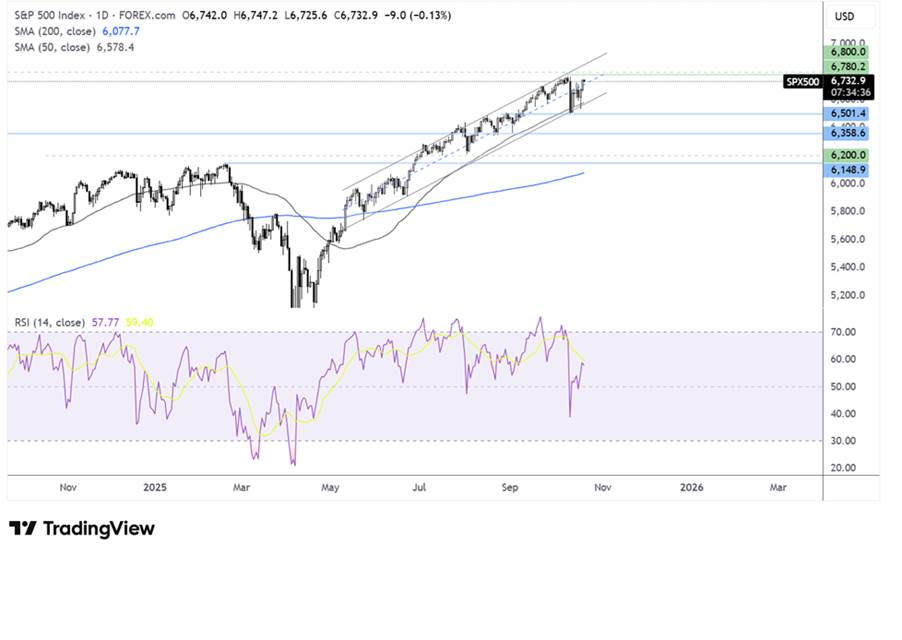Select the green 6,780.2 price level label

[x=848, y=67]
